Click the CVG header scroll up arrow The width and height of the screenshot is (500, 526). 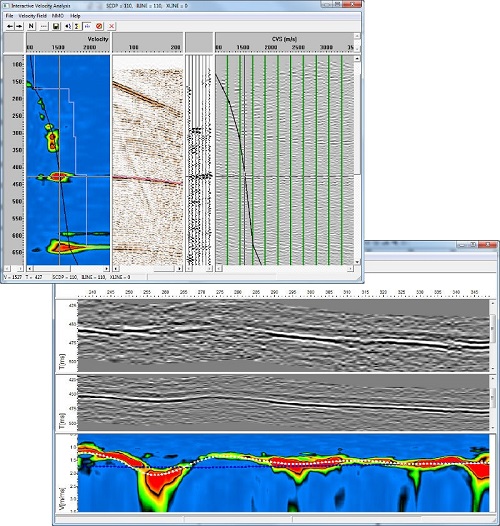[x=357, y=36]
